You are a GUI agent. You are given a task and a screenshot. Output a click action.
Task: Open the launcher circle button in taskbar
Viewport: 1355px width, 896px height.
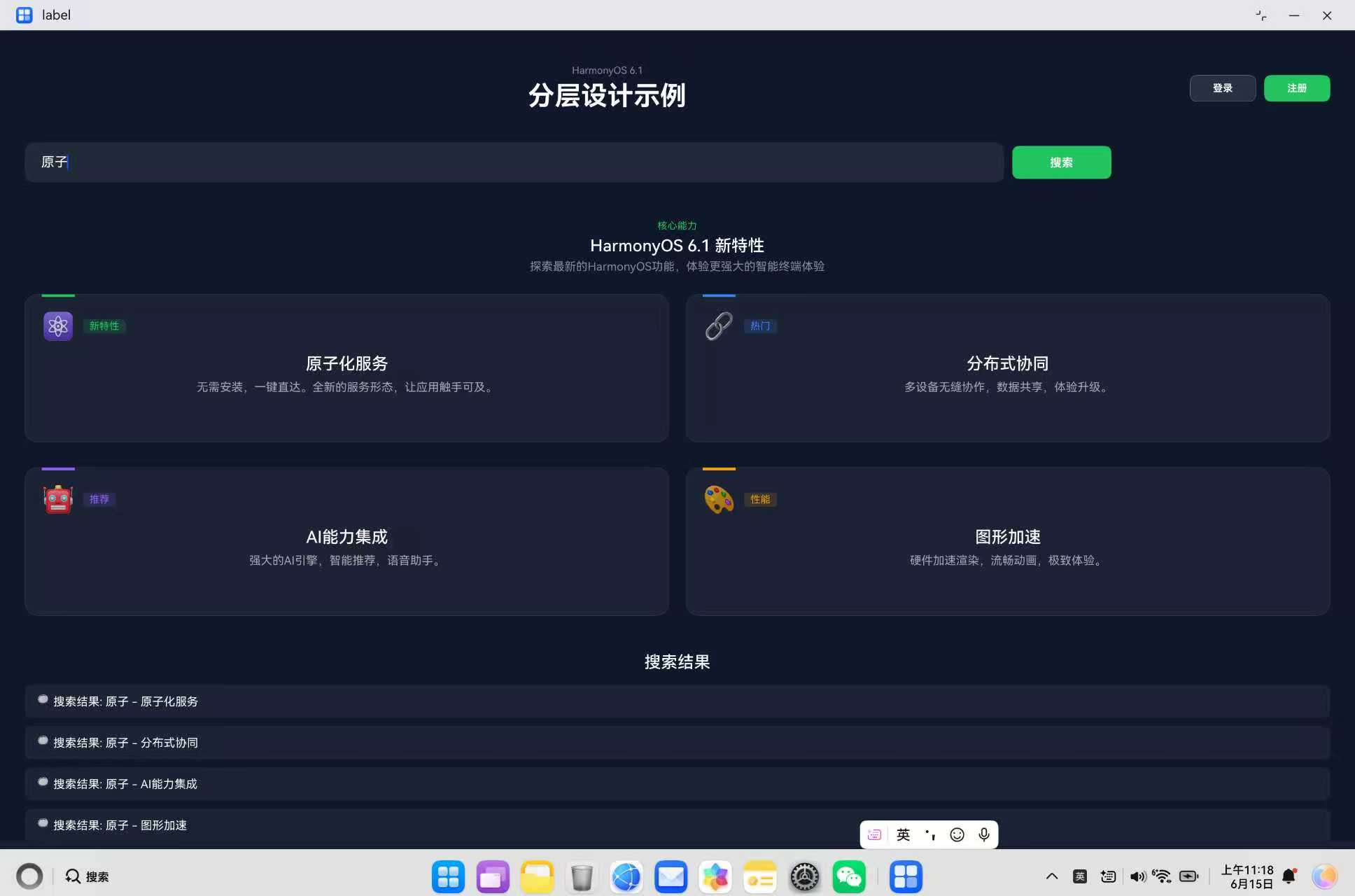pos(29,876)
